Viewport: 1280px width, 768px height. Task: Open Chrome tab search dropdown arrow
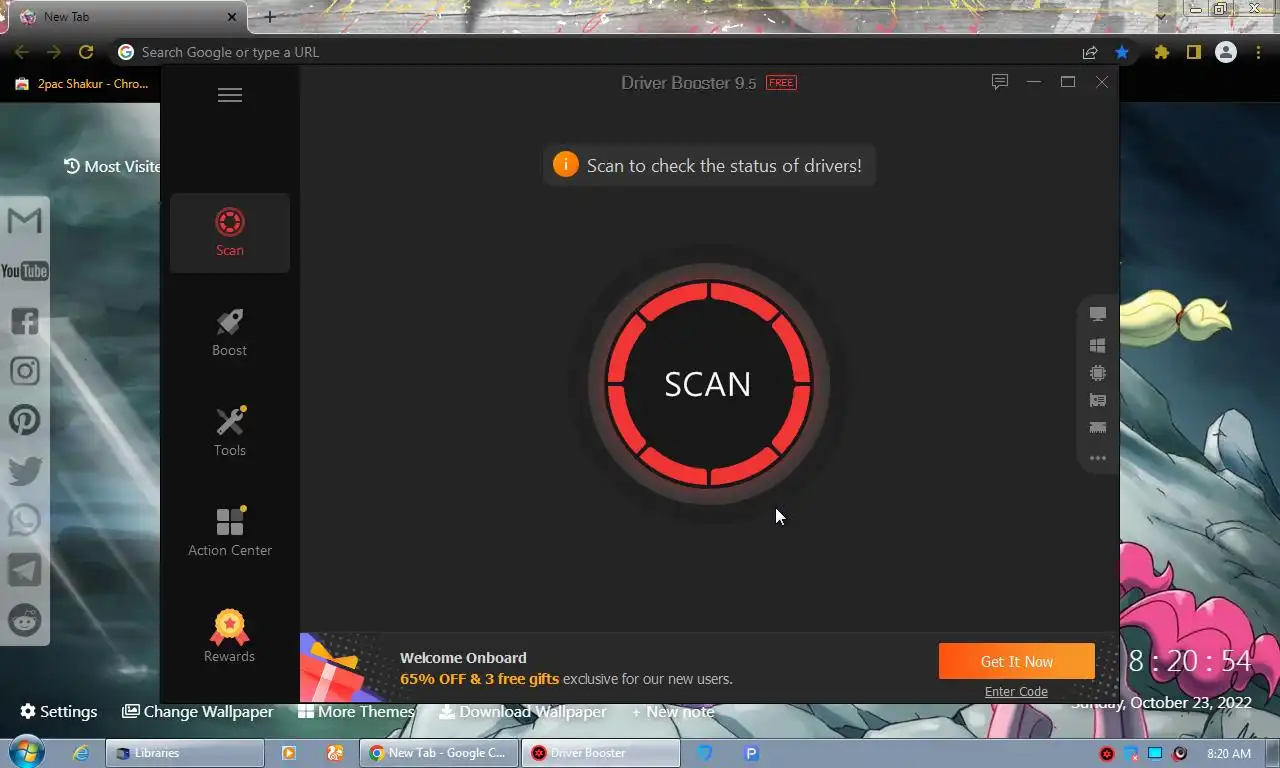coord(1160,16)
